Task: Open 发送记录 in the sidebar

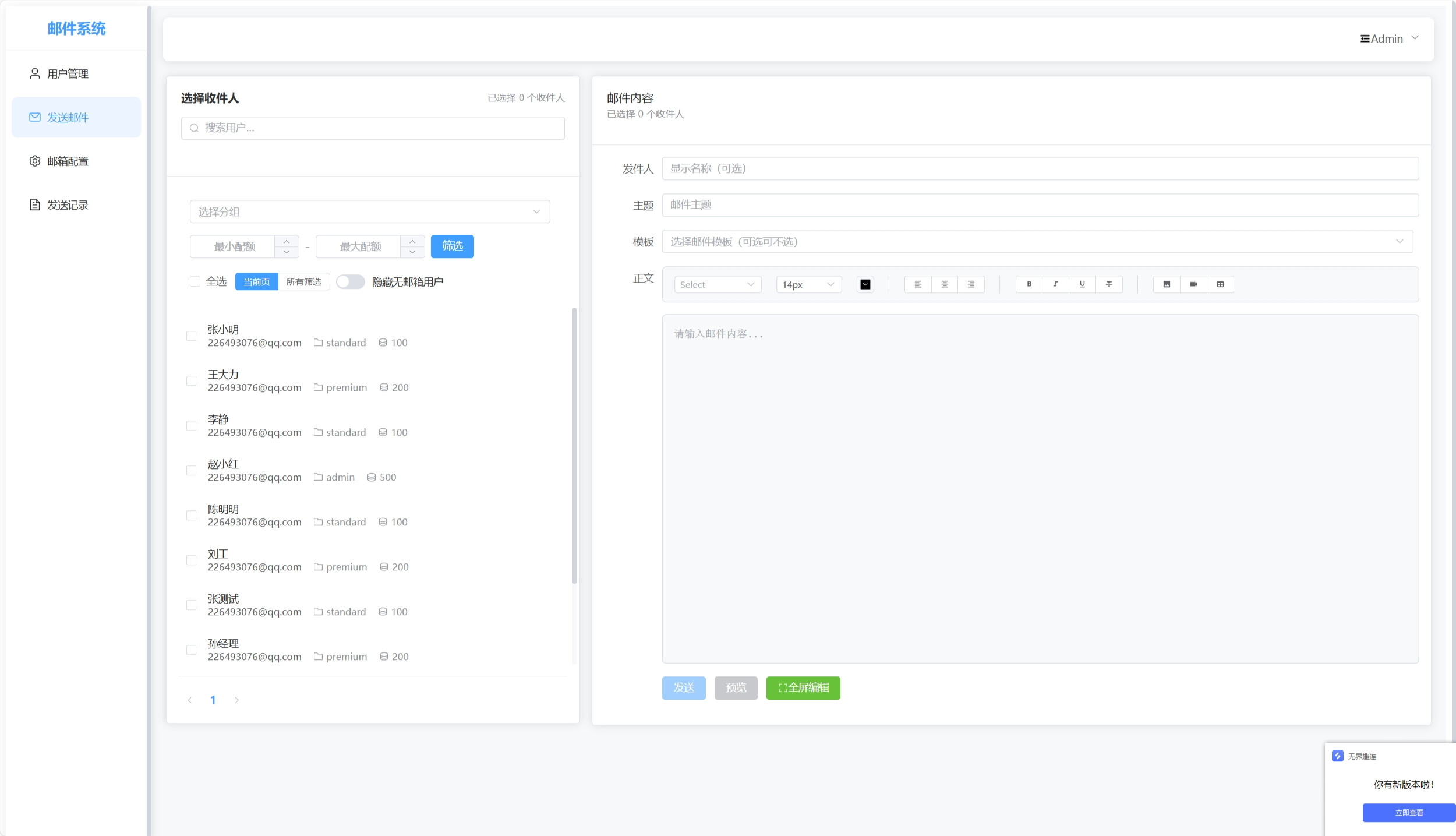Action: 76,204
